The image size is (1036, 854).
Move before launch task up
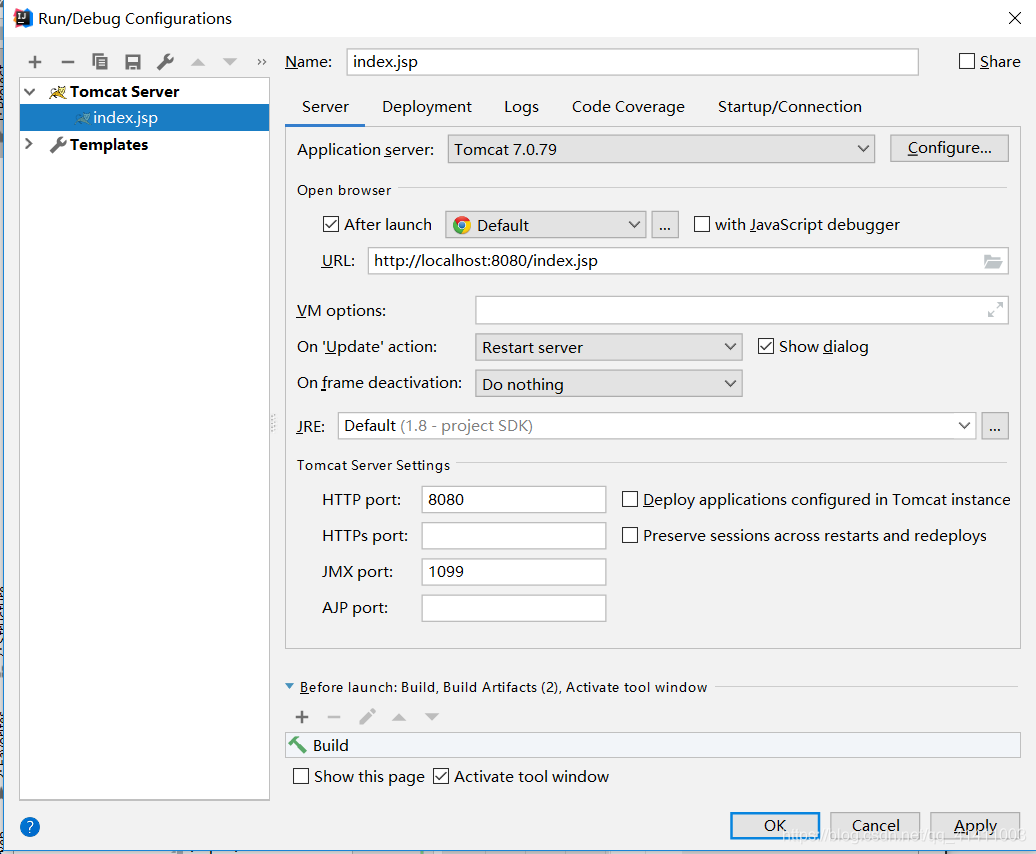click(399, 717)
